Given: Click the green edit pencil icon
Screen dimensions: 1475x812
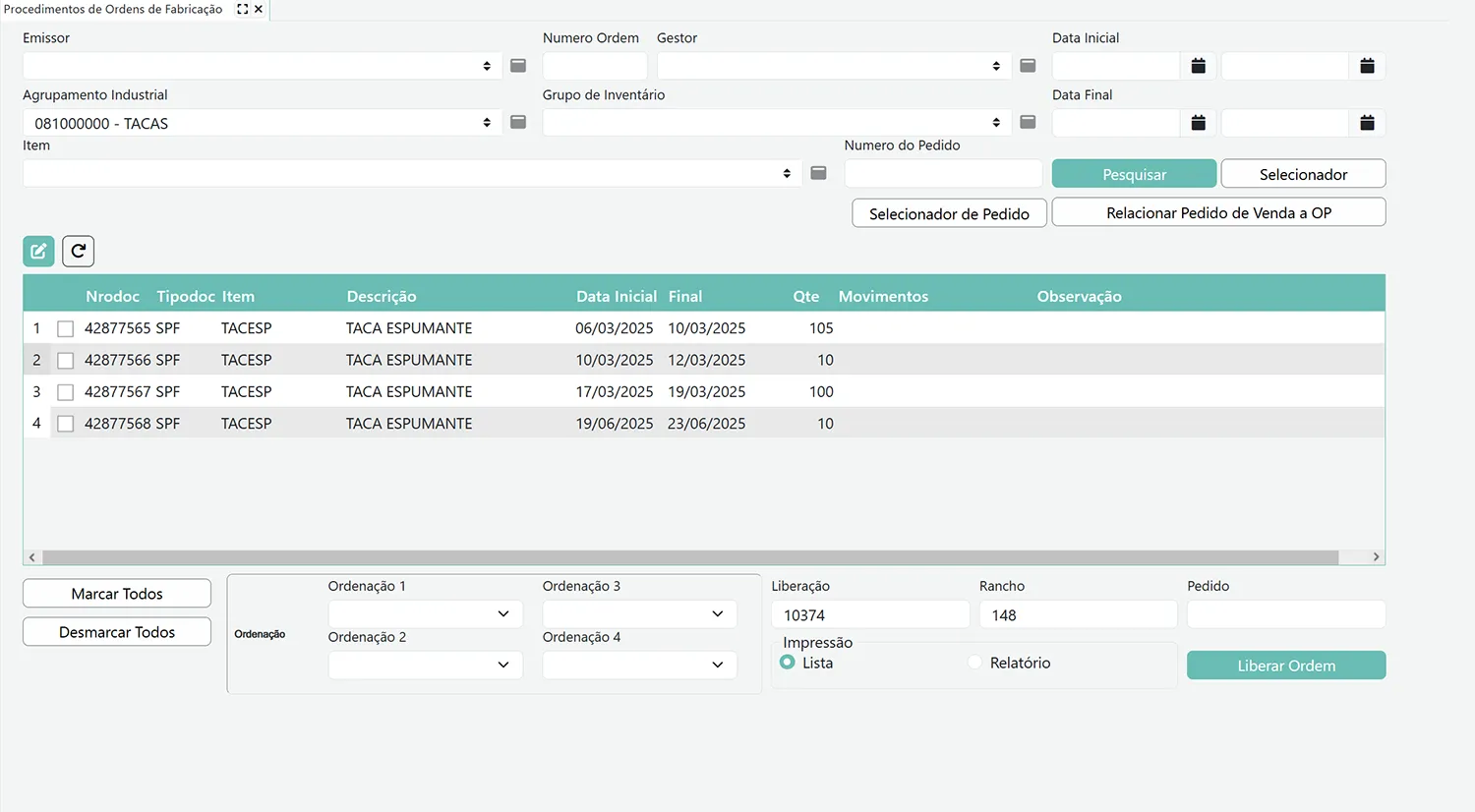Looking at the screenshot, I should 38,251.
